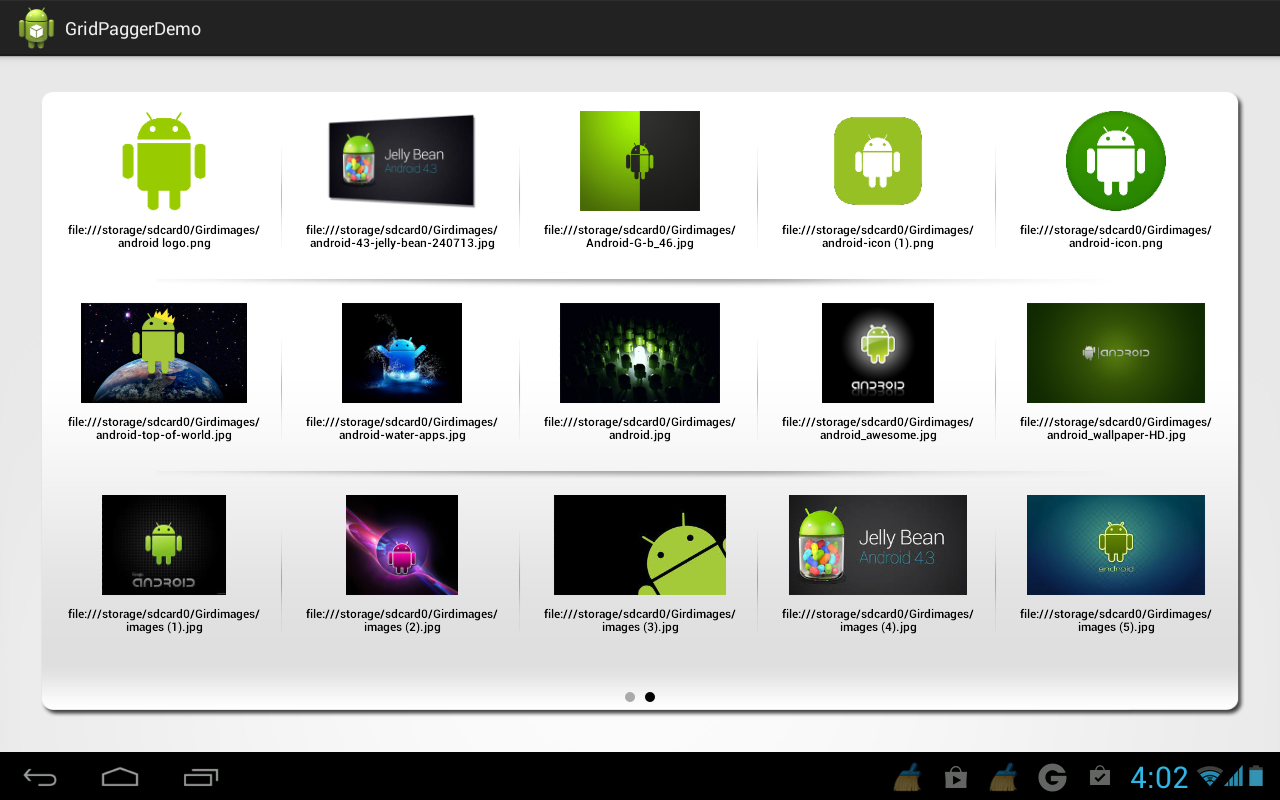Open the Google G notification icon
Image resolution: width=1280 pixels, height=800 pixels.
click(x=1052, y=777)
